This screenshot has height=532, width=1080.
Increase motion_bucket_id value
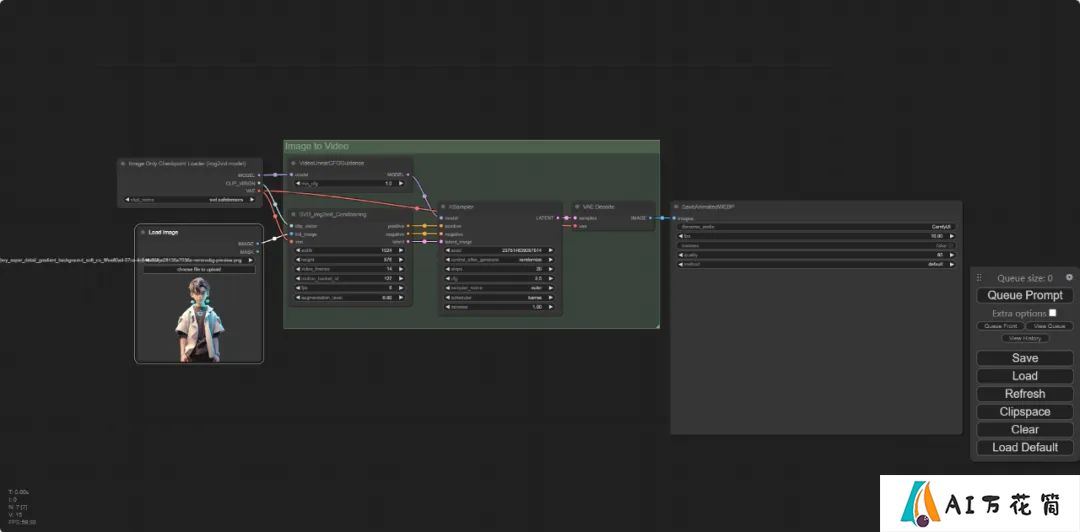(x=400, y=278)
